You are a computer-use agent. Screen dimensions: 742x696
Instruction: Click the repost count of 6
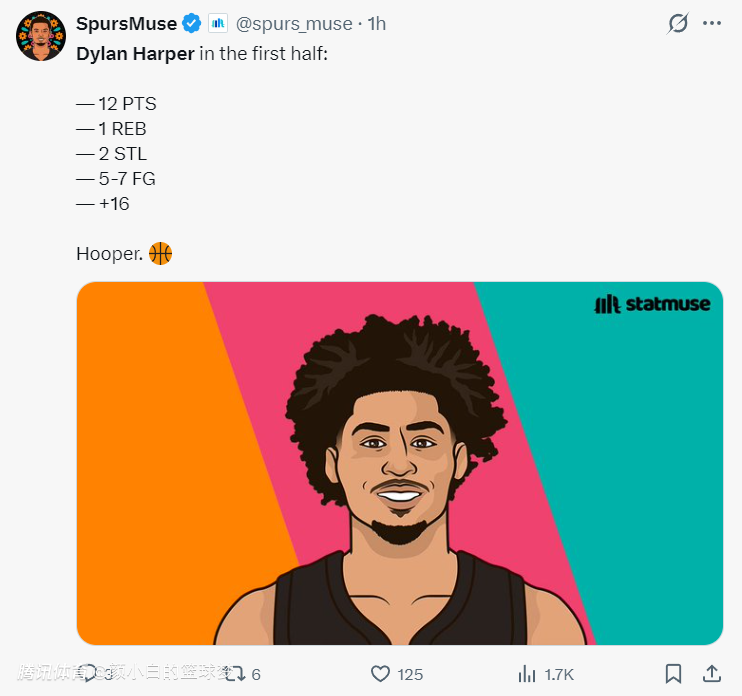click(256, 674)
